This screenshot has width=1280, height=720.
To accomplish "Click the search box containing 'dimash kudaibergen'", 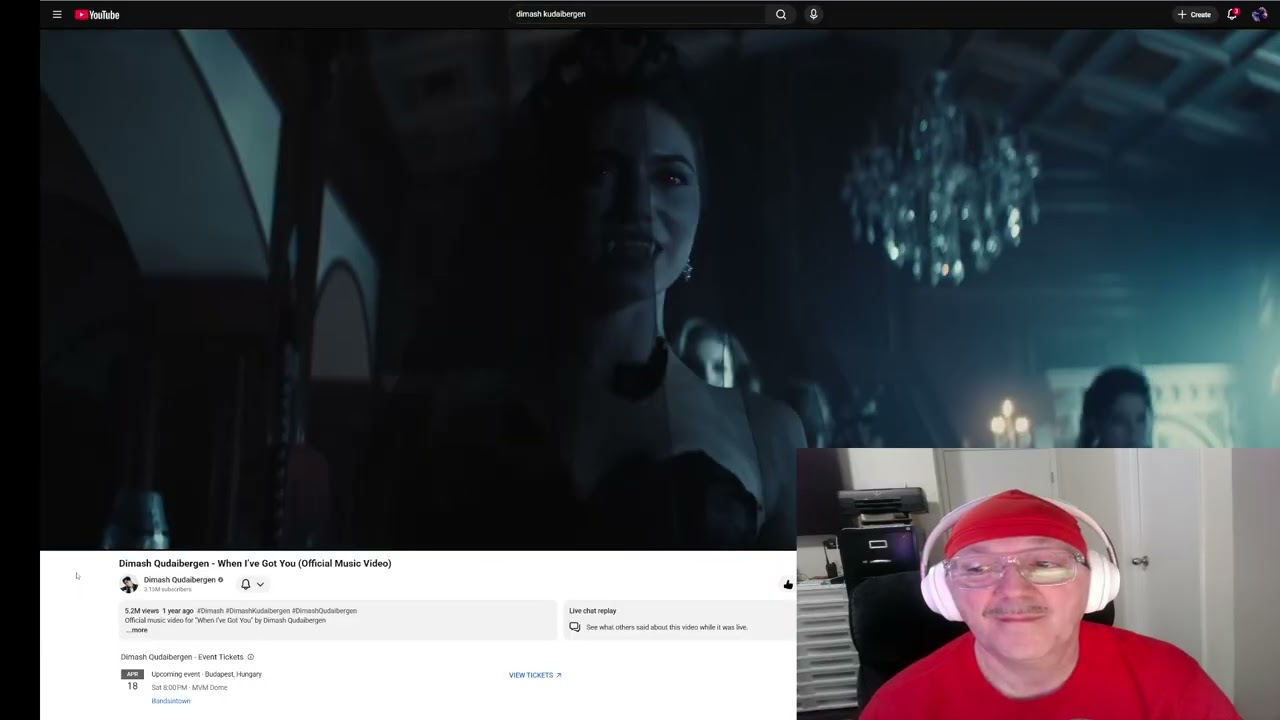I will point(637,14).
